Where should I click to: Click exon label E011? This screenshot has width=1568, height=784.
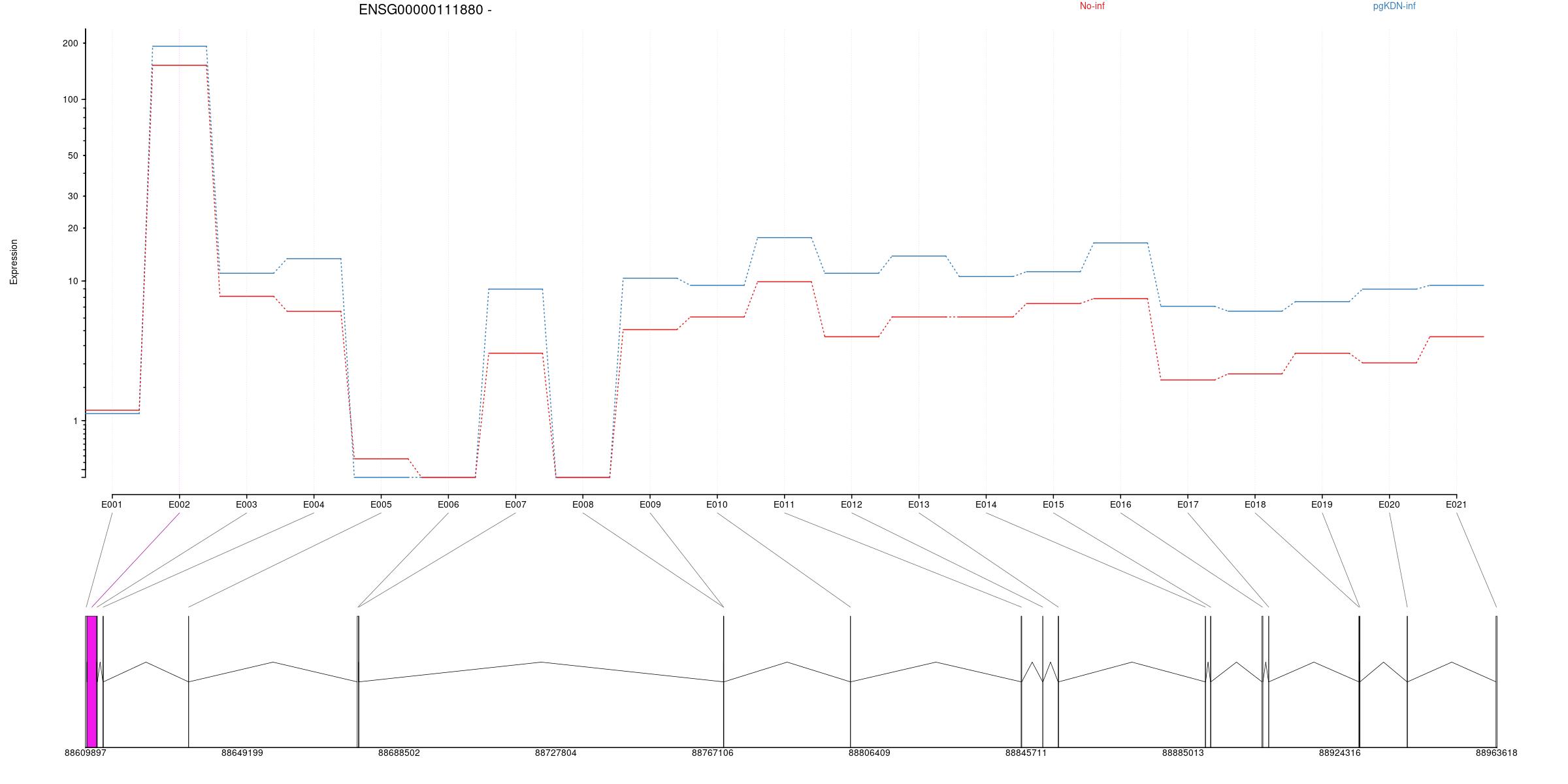(784, 504)
